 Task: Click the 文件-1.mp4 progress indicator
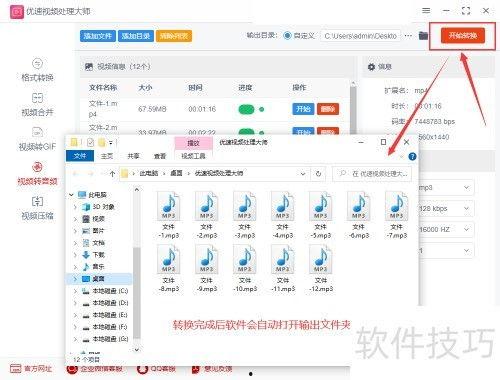[251, 109]
